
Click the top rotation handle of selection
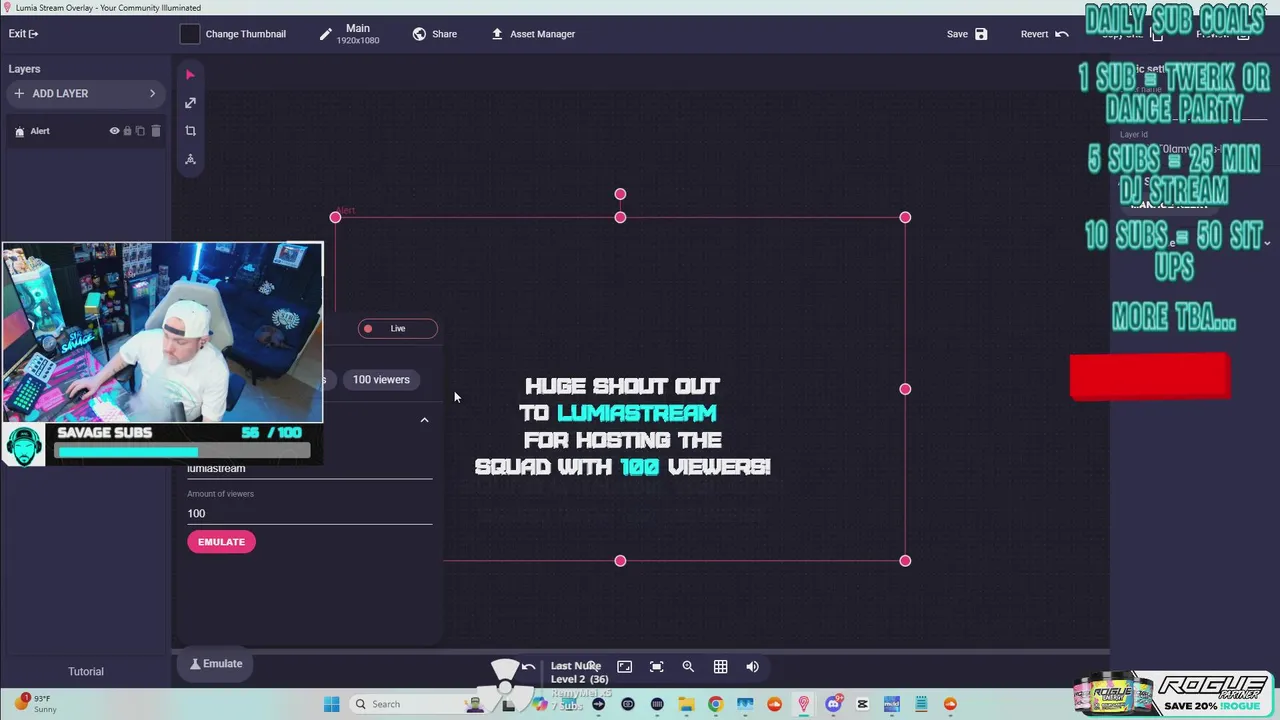pyautogui.click(x=620, y=194)
